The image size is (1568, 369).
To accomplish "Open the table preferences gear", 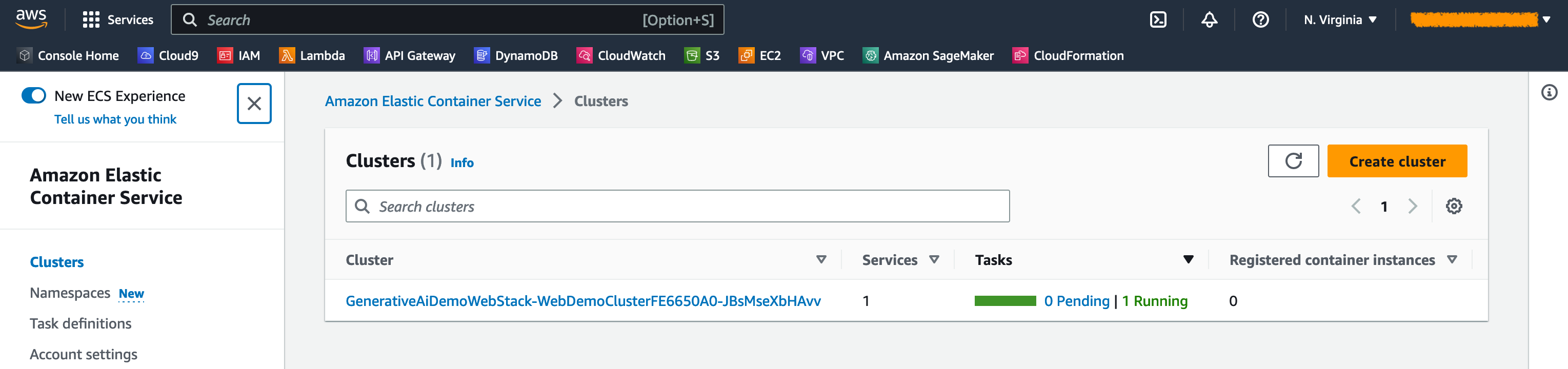I will point(1454,206).
